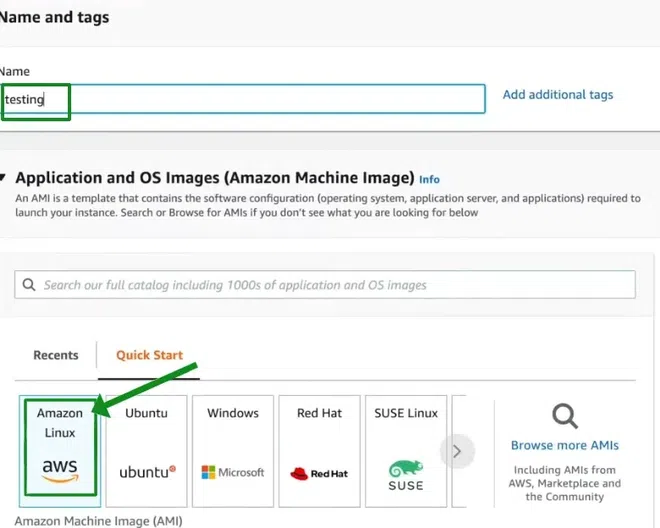Viewport: 660px width, 528px height.
Task: Click the description text about Marketplace and Community AMIs
Action: (x=565, y=483)
